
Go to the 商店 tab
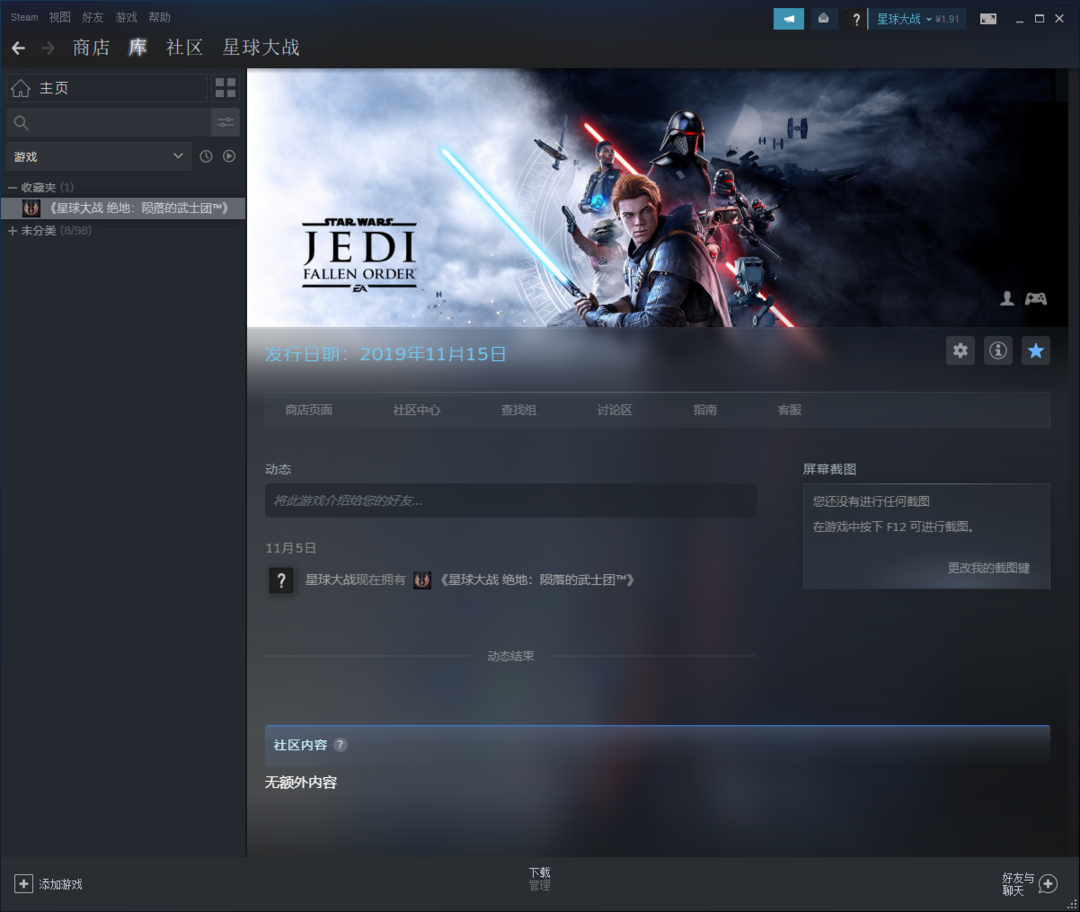[91, 48]
